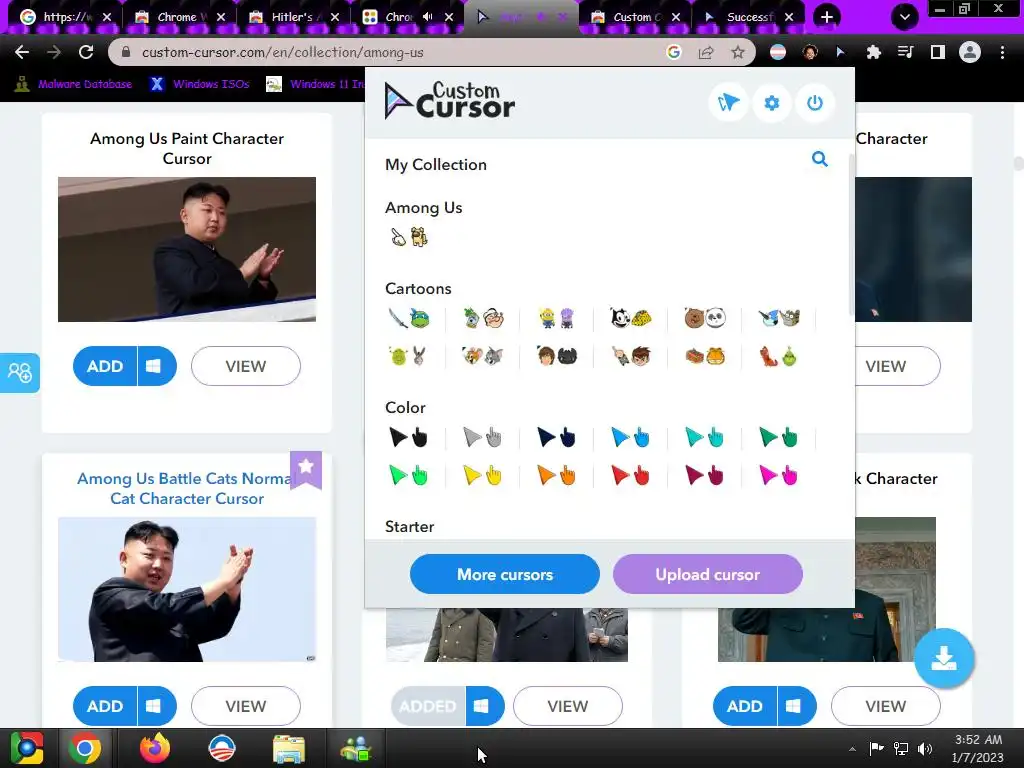
Task: Click the default cursor button in Custom Cursor popup
Action: click(728, 103)
